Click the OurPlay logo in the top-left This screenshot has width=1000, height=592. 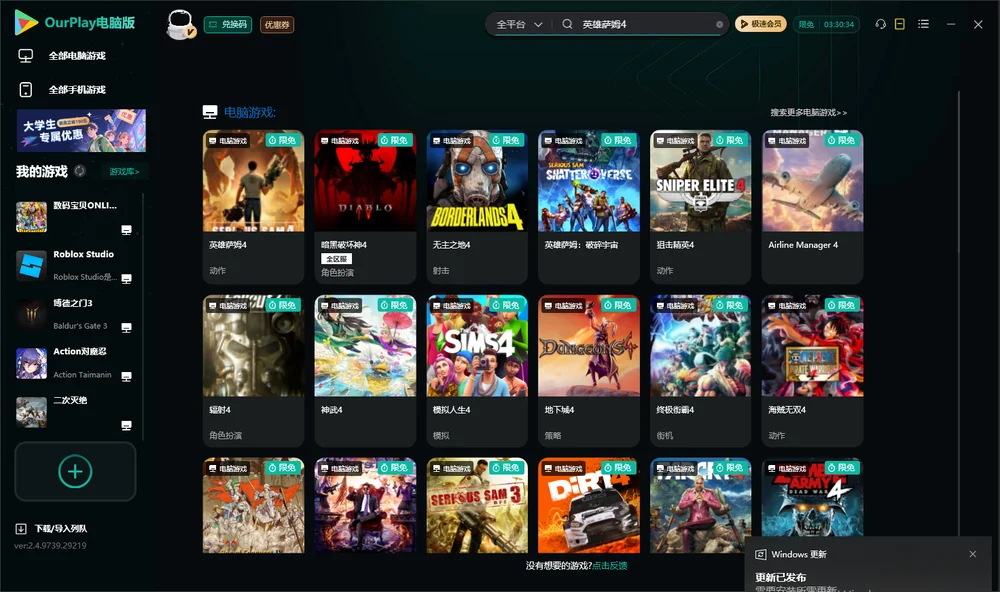coord(75,23)
